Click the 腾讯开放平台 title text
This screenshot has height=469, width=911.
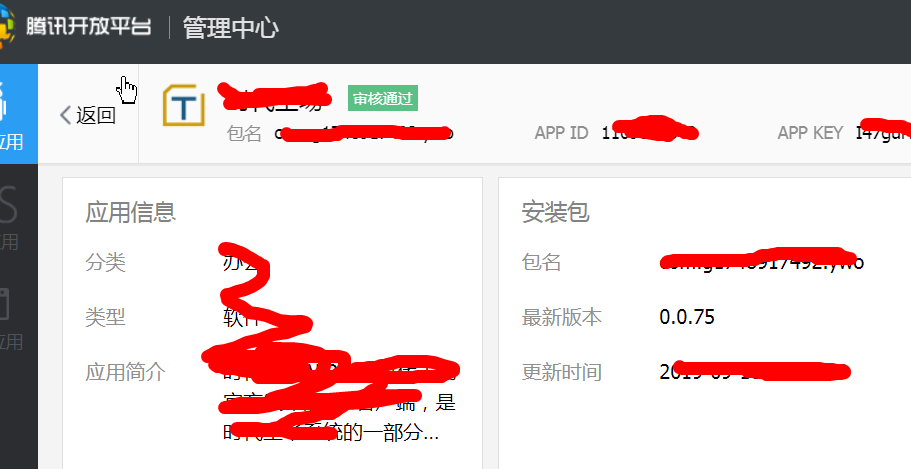pyautogui.click(x=89, y=27)
